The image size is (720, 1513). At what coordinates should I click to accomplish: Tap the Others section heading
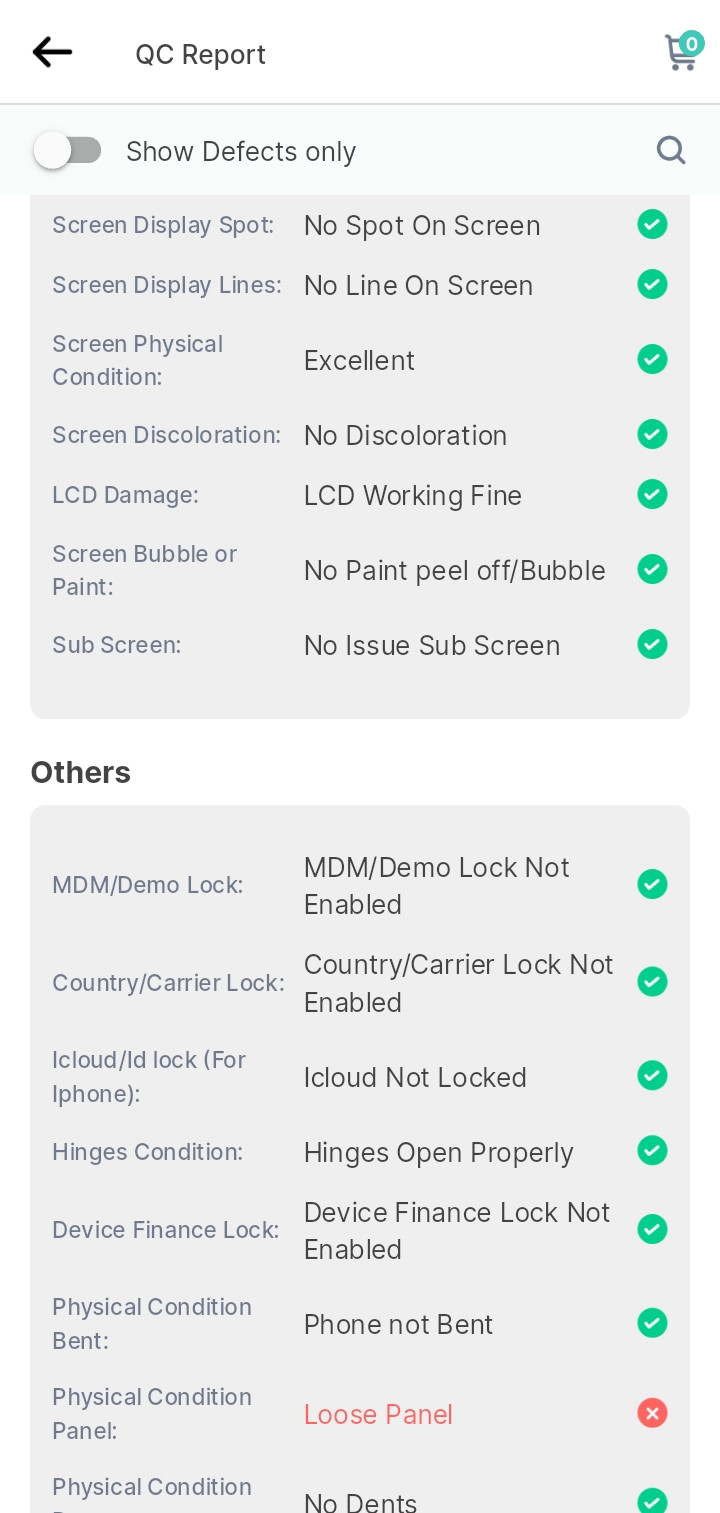81,772
